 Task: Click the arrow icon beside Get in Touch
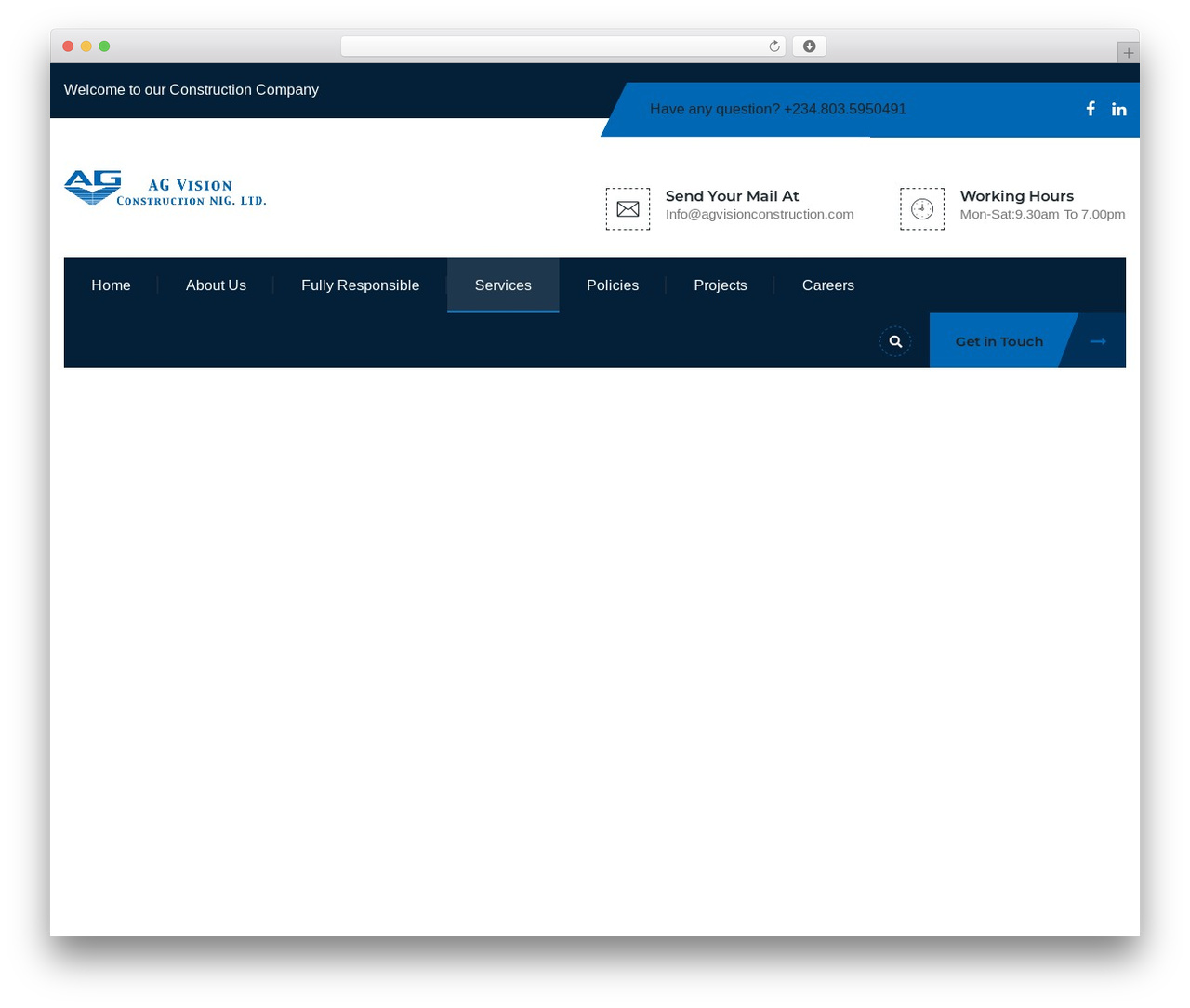pyautogui.click(x=1098, y=341)
